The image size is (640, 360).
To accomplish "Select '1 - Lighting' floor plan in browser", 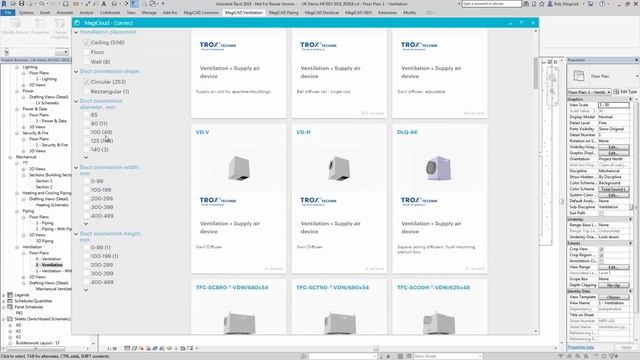I will click(46, 79).
